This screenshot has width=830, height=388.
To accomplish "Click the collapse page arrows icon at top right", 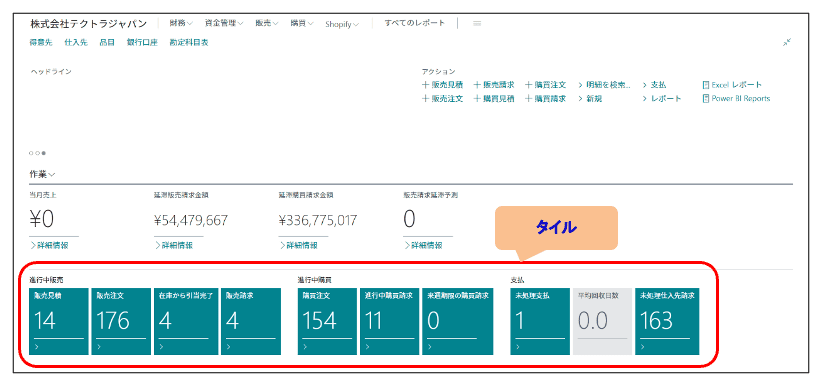I will click(787, 42).
